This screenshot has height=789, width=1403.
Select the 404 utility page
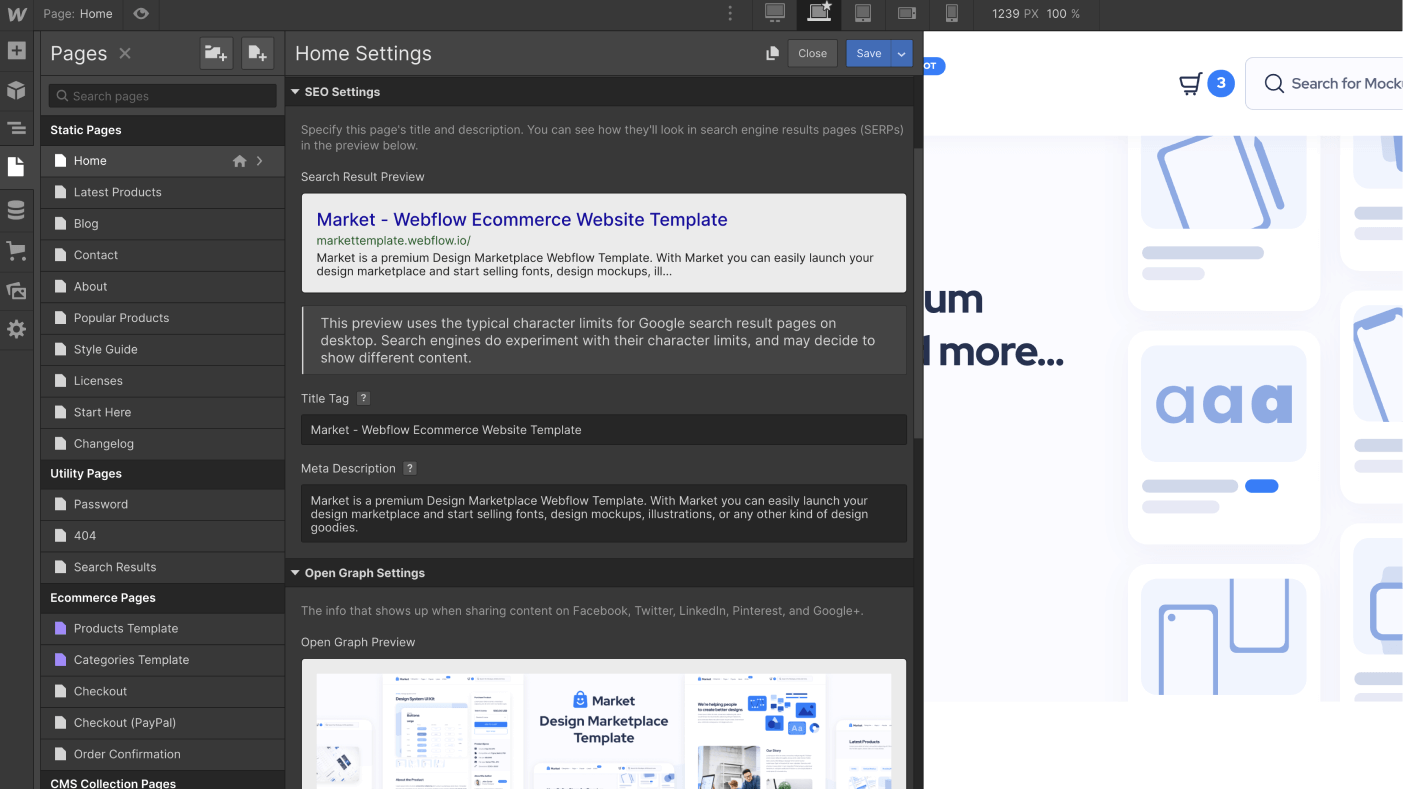163,536
